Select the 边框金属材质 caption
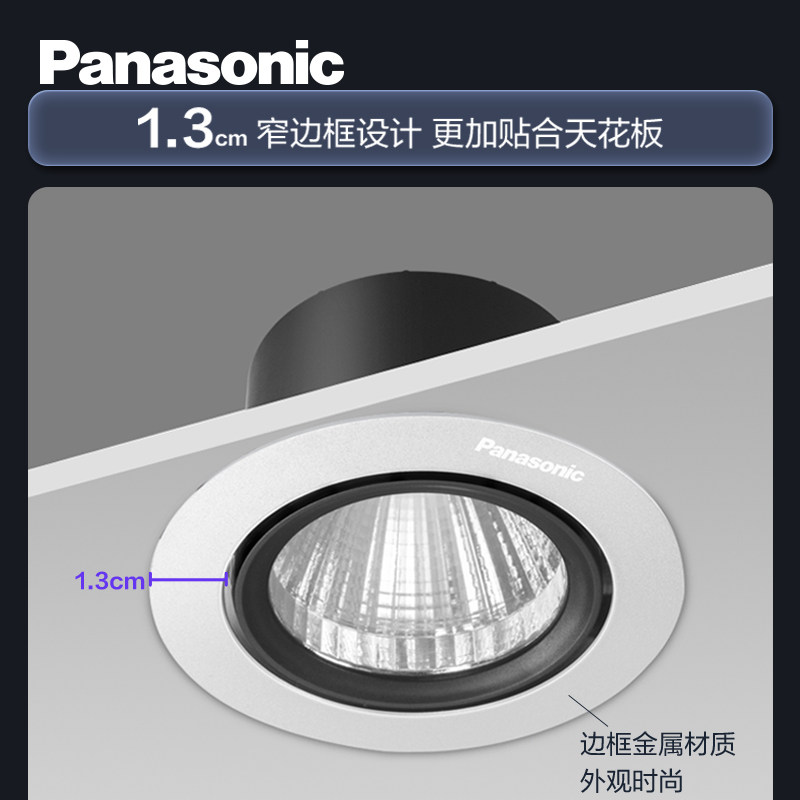Image resolution: width=800 pixels, height=800 pixels. pos(657,744)
